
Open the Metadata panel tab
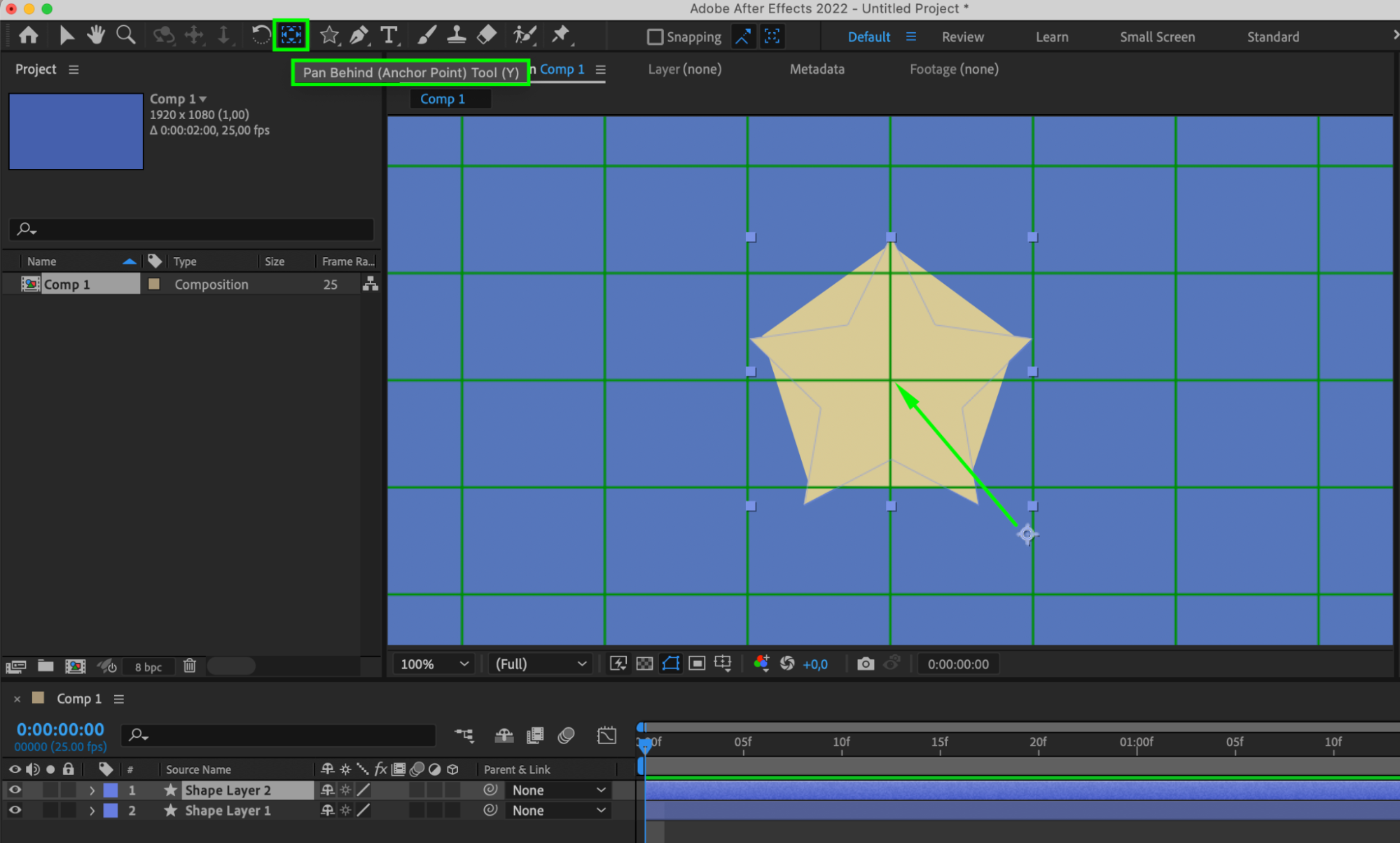817,69
